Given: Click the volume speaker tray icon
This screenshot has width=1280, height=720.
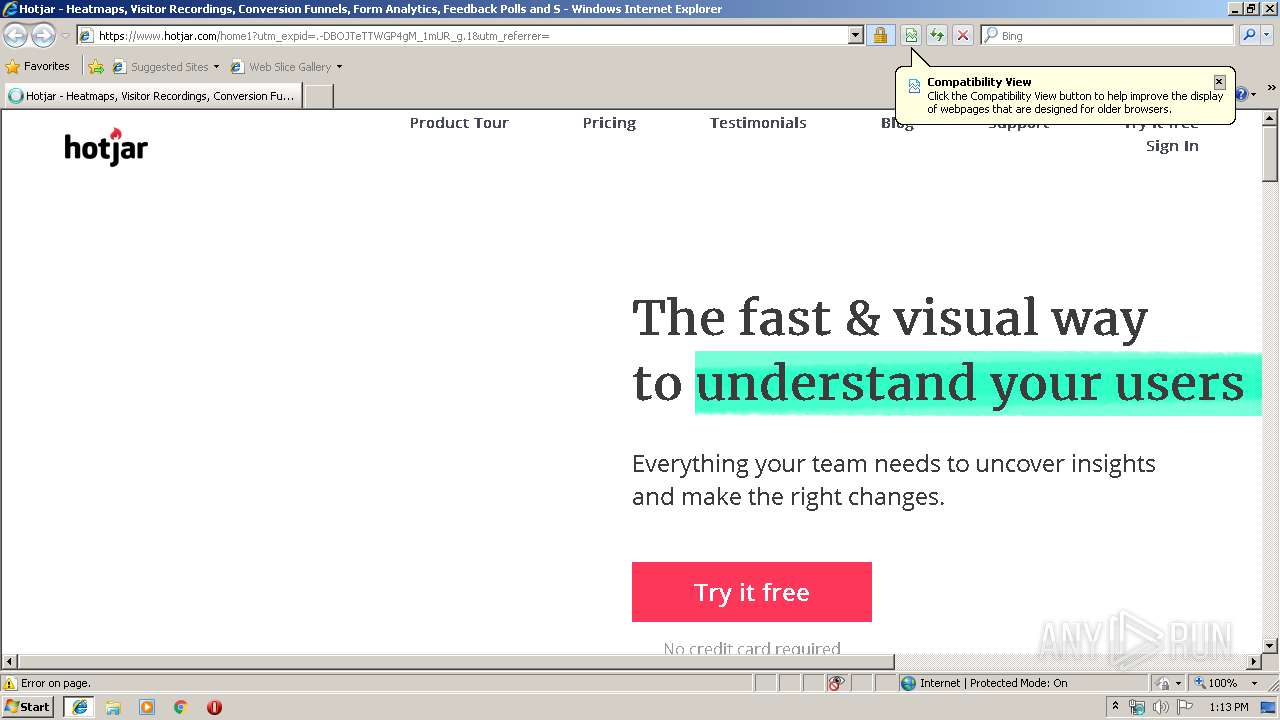Looking at the screenshot, I should pos(1161,707).
